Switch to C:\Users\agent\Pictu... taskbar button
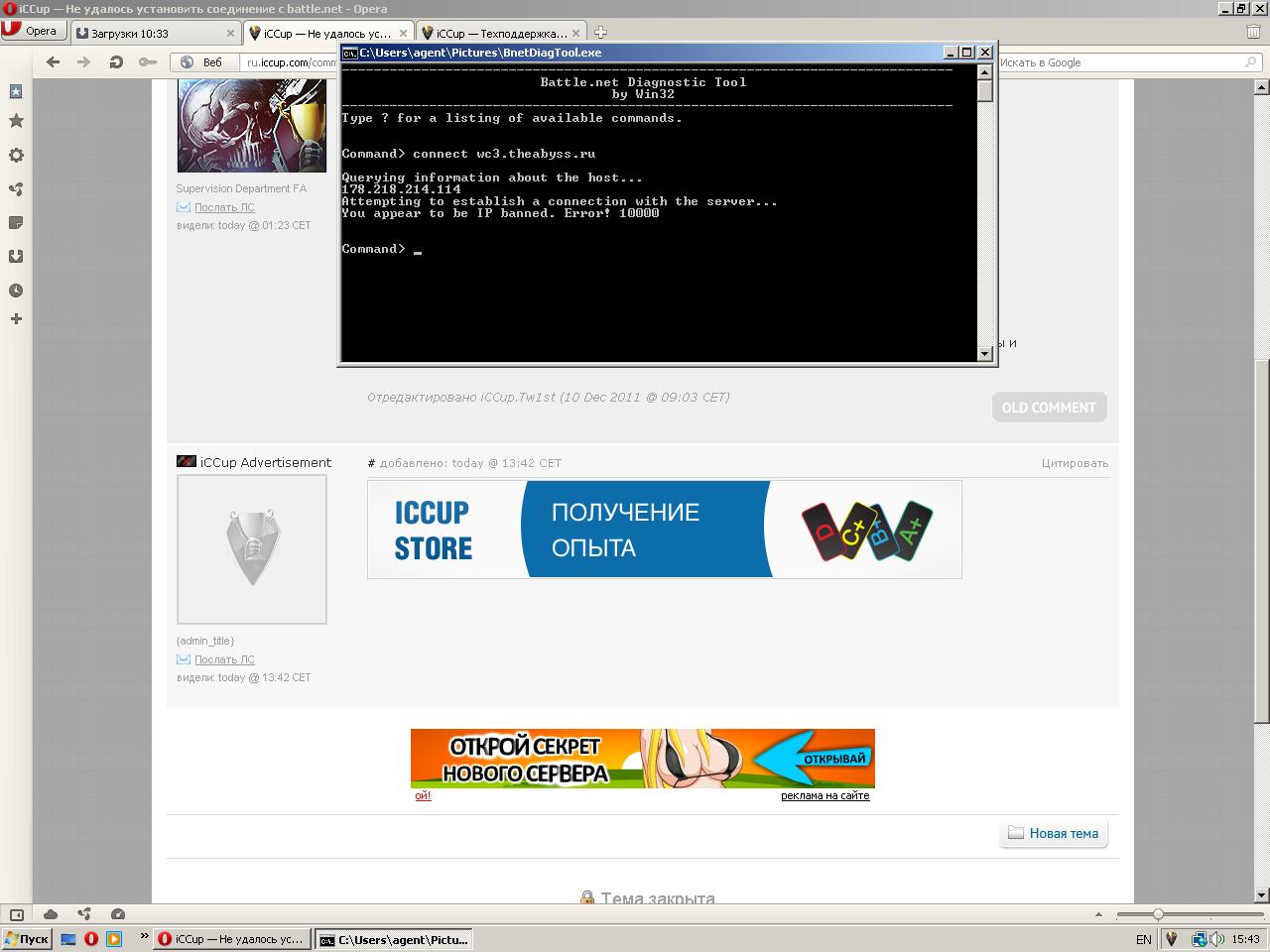Image resolution: width=1270 pixels, height=952 pixels. tap(393, 939)
